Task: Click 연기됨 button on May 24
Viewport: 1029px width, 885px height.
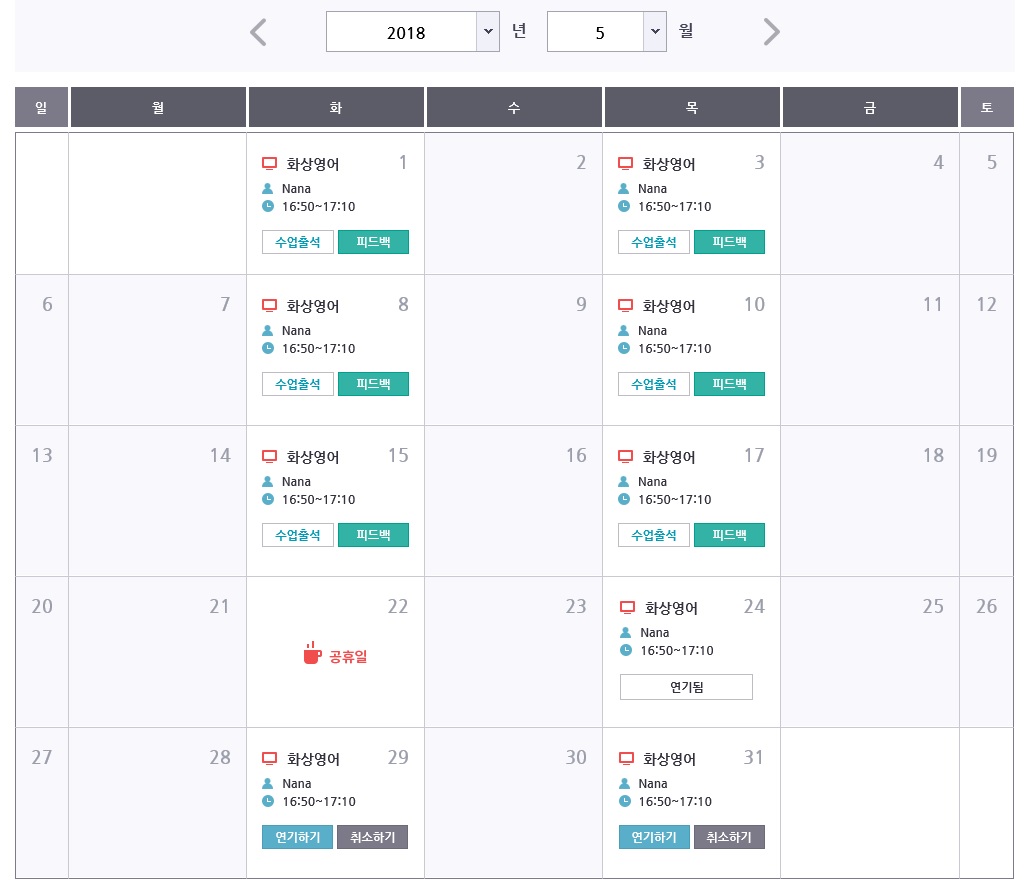Action: coord(686,687)
